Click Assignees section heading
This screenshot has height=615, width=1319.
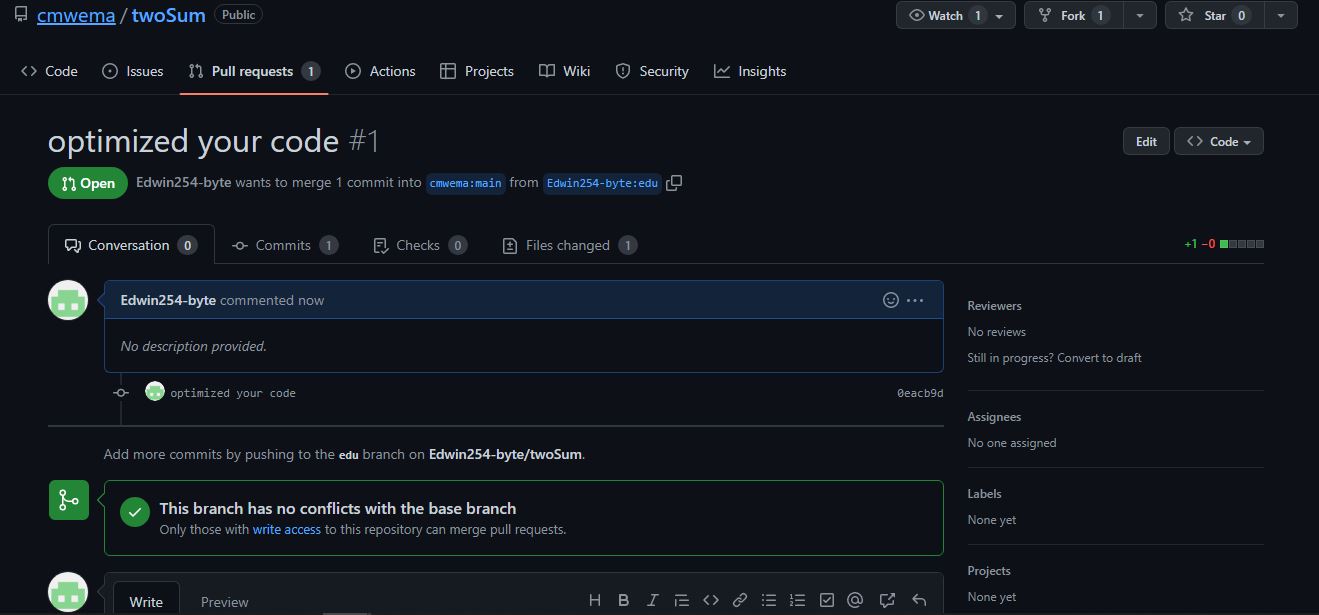[x=994, y=417]
